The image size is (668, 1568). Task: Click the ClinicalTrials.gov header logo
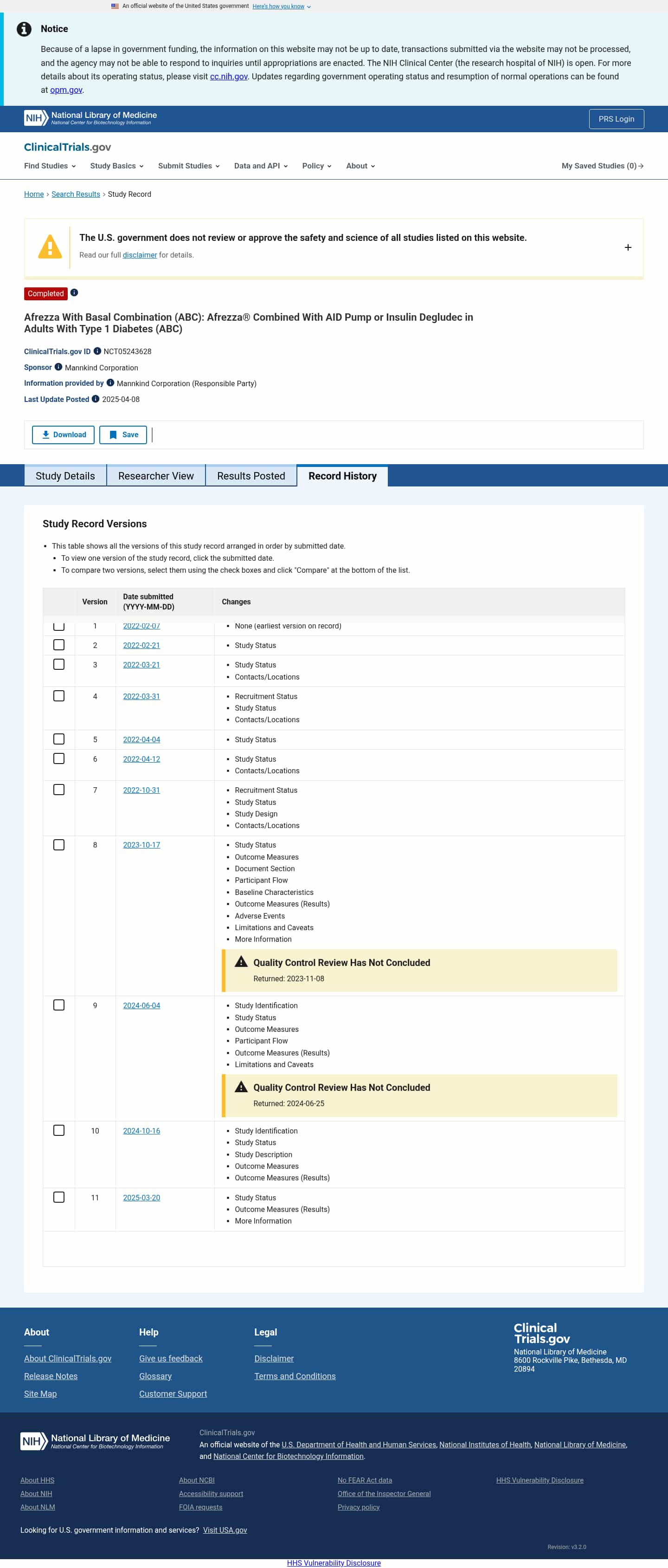68,147
